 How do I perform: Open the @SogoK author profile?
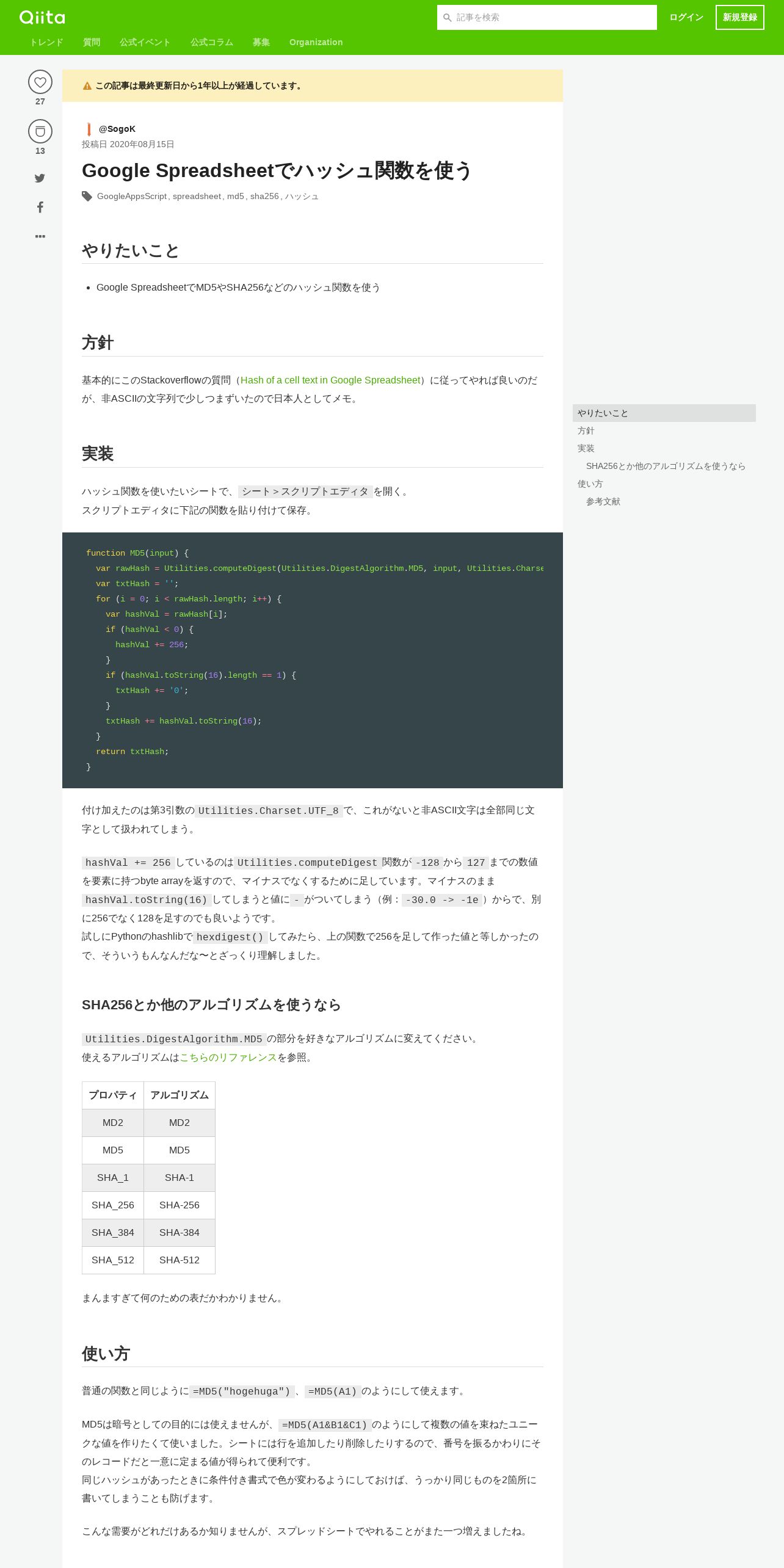click(117, 129)
